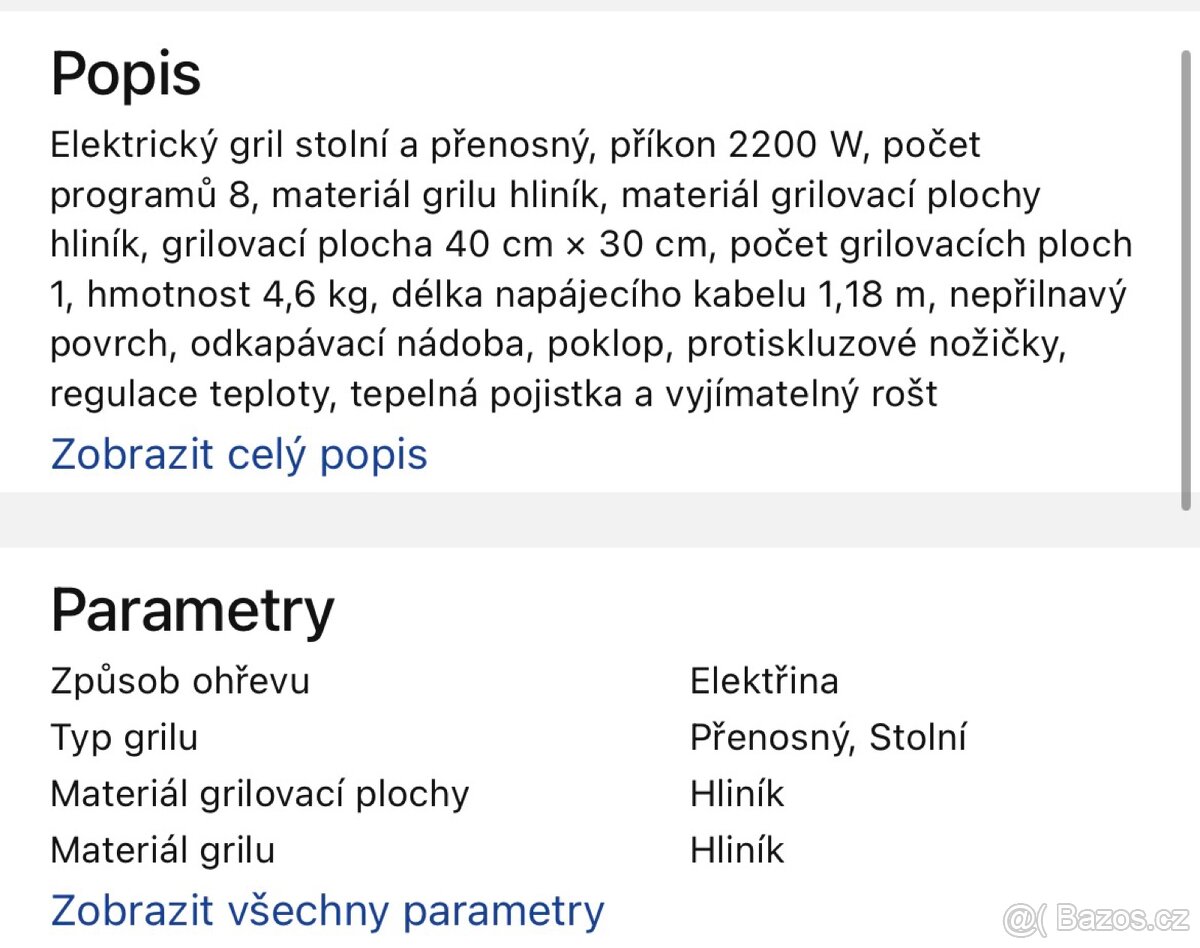Click "Hliník" next to Materiál grilu
This screenshot has height=948, width=1200.
(x=736, y=850)
